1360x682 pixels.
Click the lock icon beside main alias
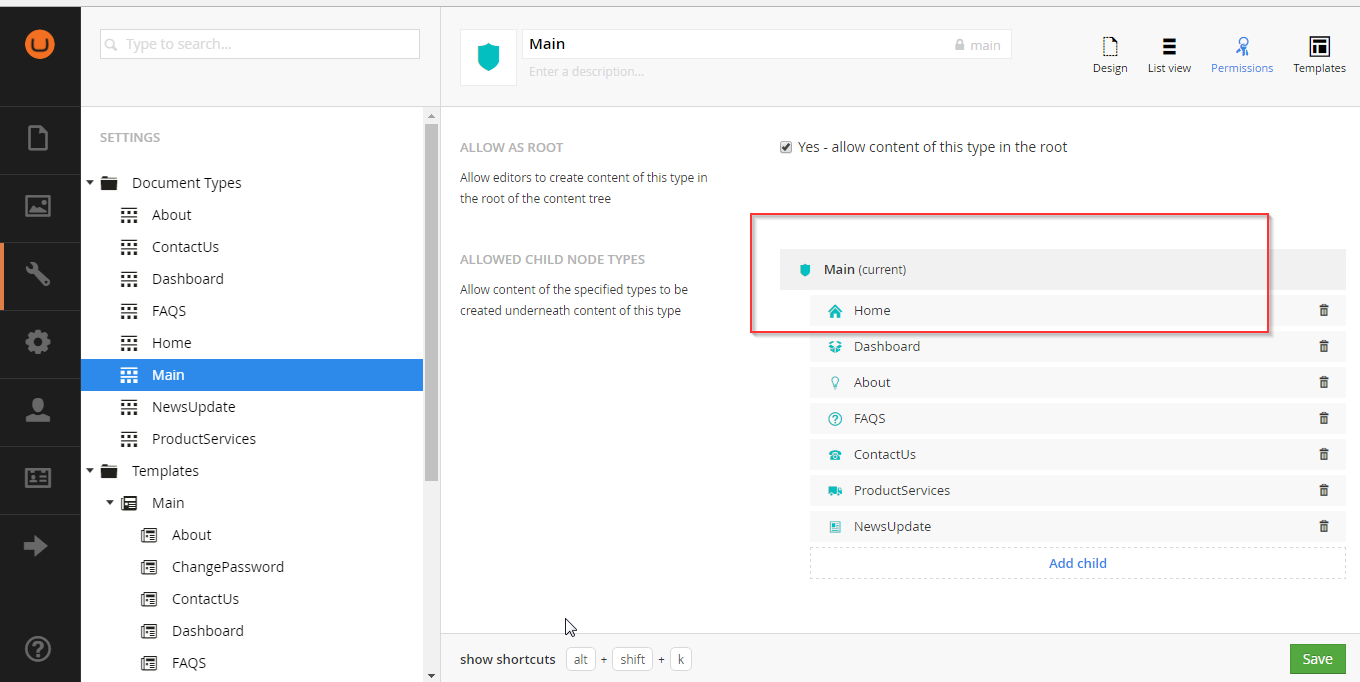point(960,45)
